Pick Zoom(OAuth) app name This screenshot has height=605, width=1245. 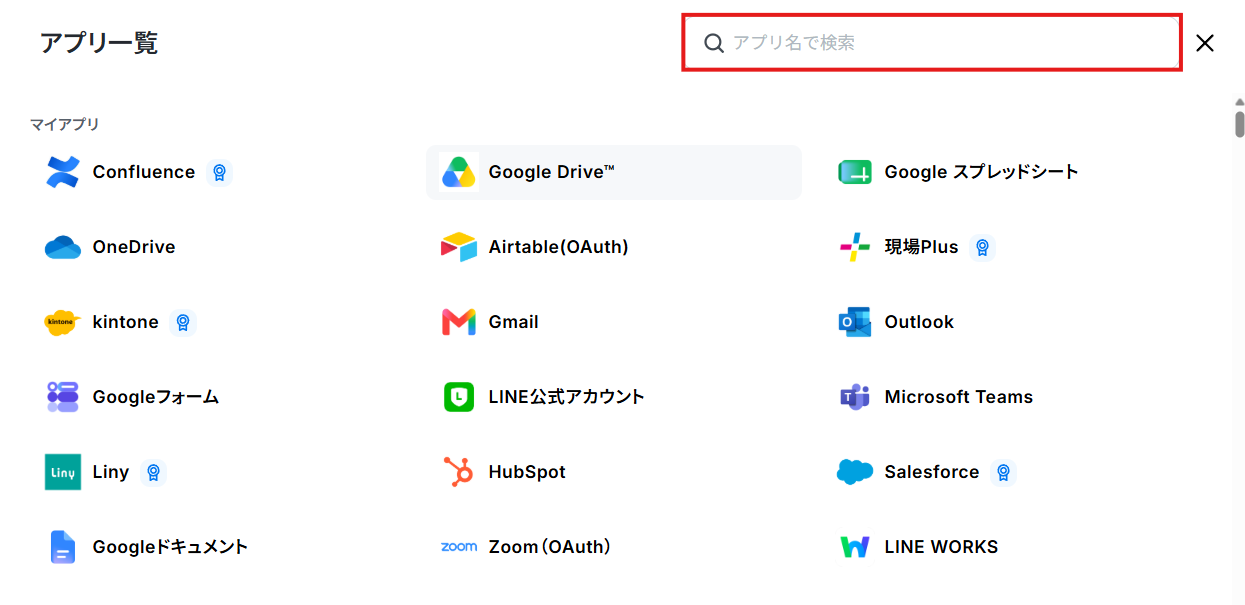(550, 547)
